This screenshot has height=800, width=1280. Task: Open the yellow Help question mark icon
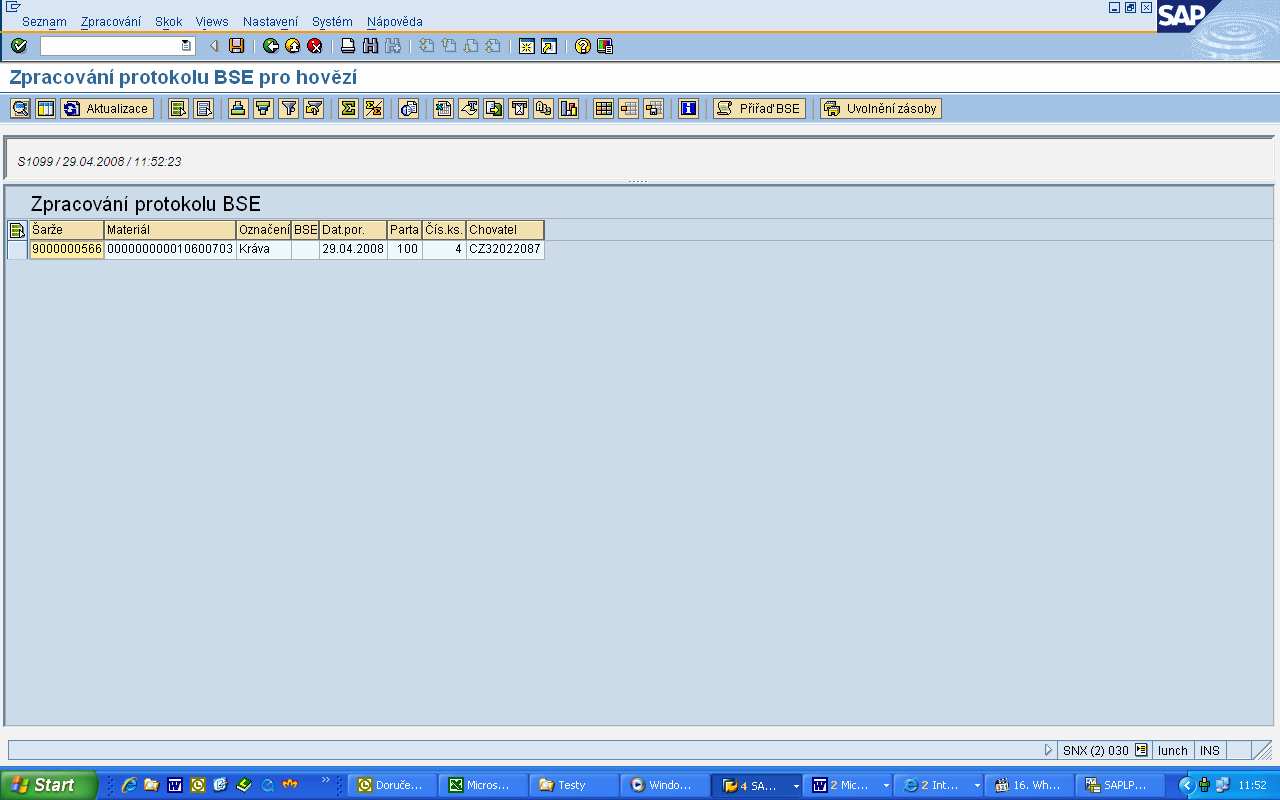point(582,46)
